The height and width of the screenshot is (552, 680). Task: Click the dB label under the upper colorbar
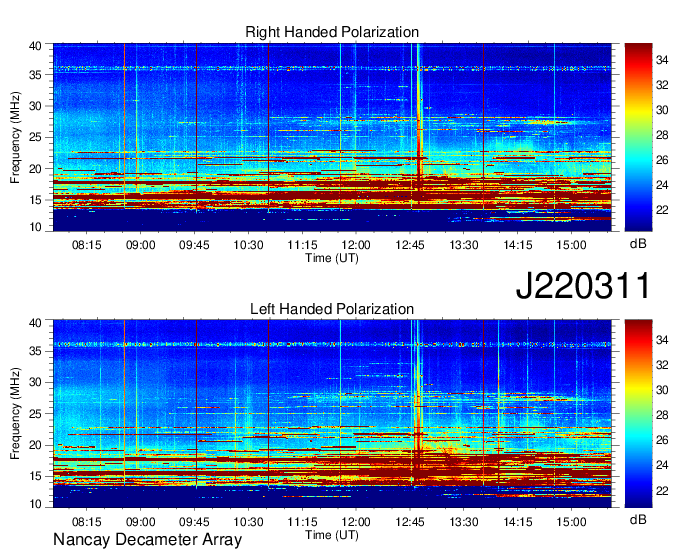pos(638,244)
